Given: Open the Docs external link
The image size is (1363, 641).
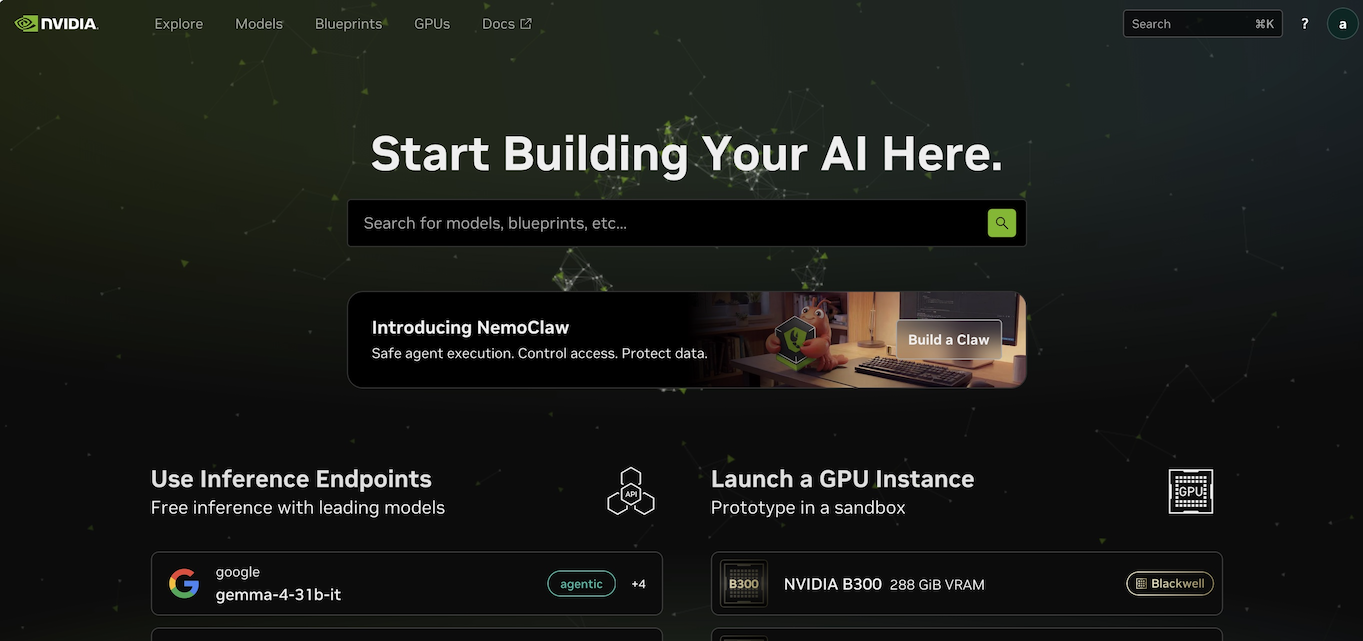Looking at the screenshot, I should point(506,24).
